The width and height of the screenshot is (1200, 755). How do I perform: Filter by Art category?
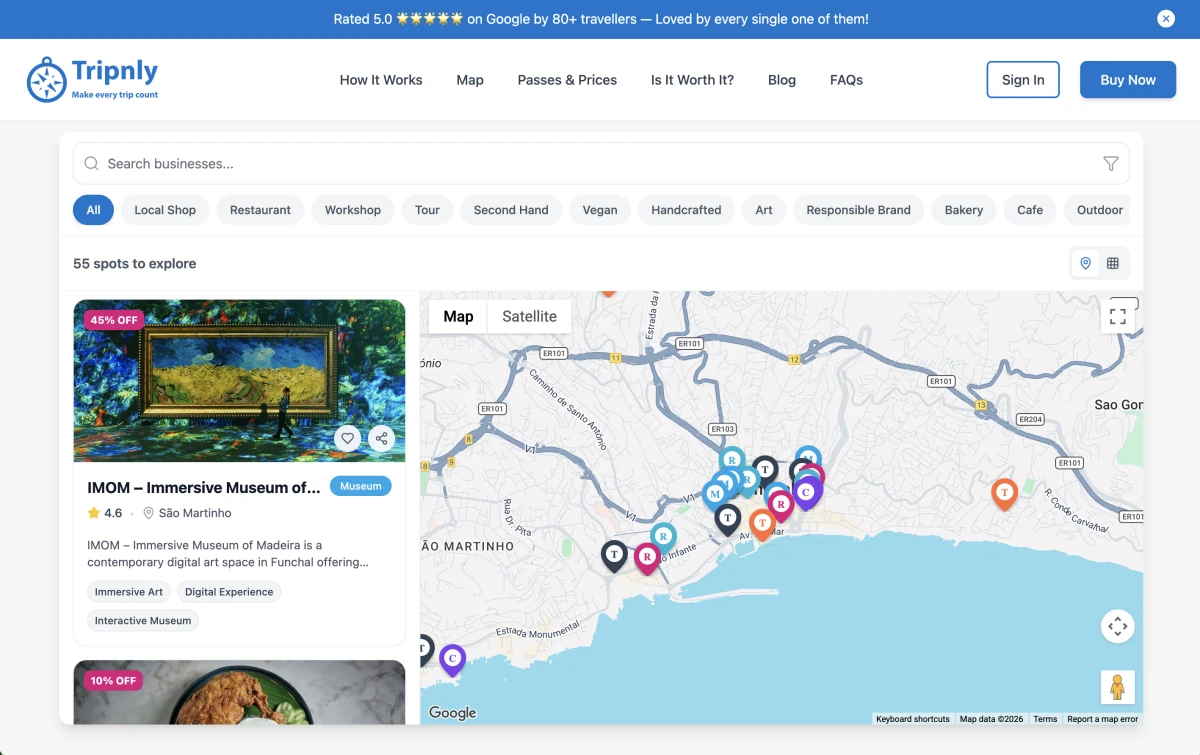tap(764, 210)
